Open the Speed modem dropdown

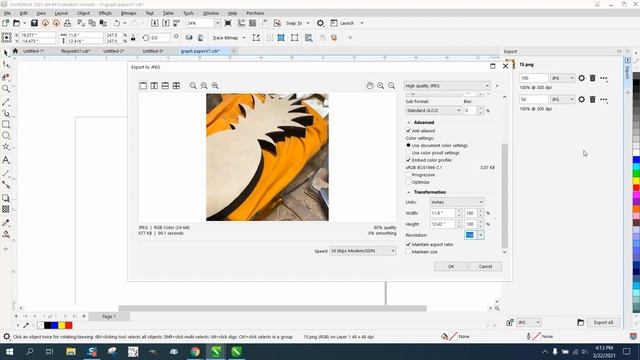click(x=363, y=251)
